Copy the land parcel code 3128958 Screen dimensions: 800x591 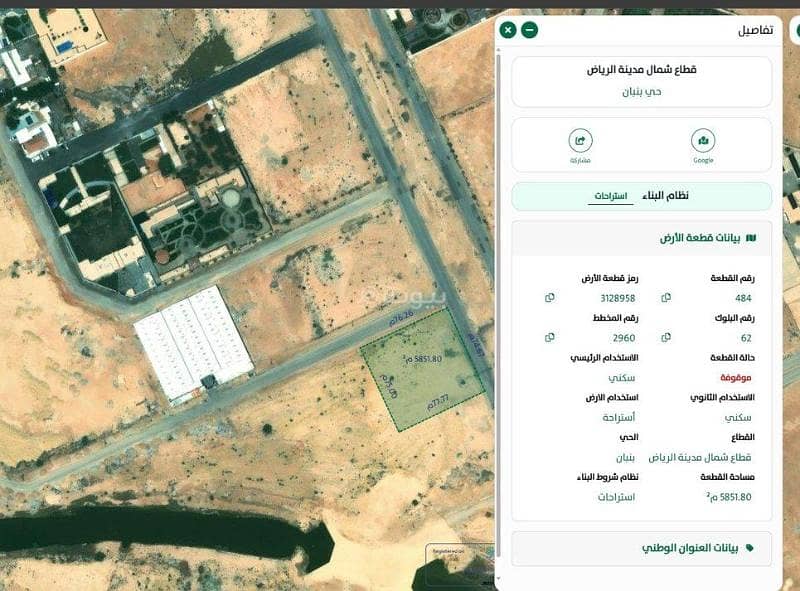click(x=549, y=298)
